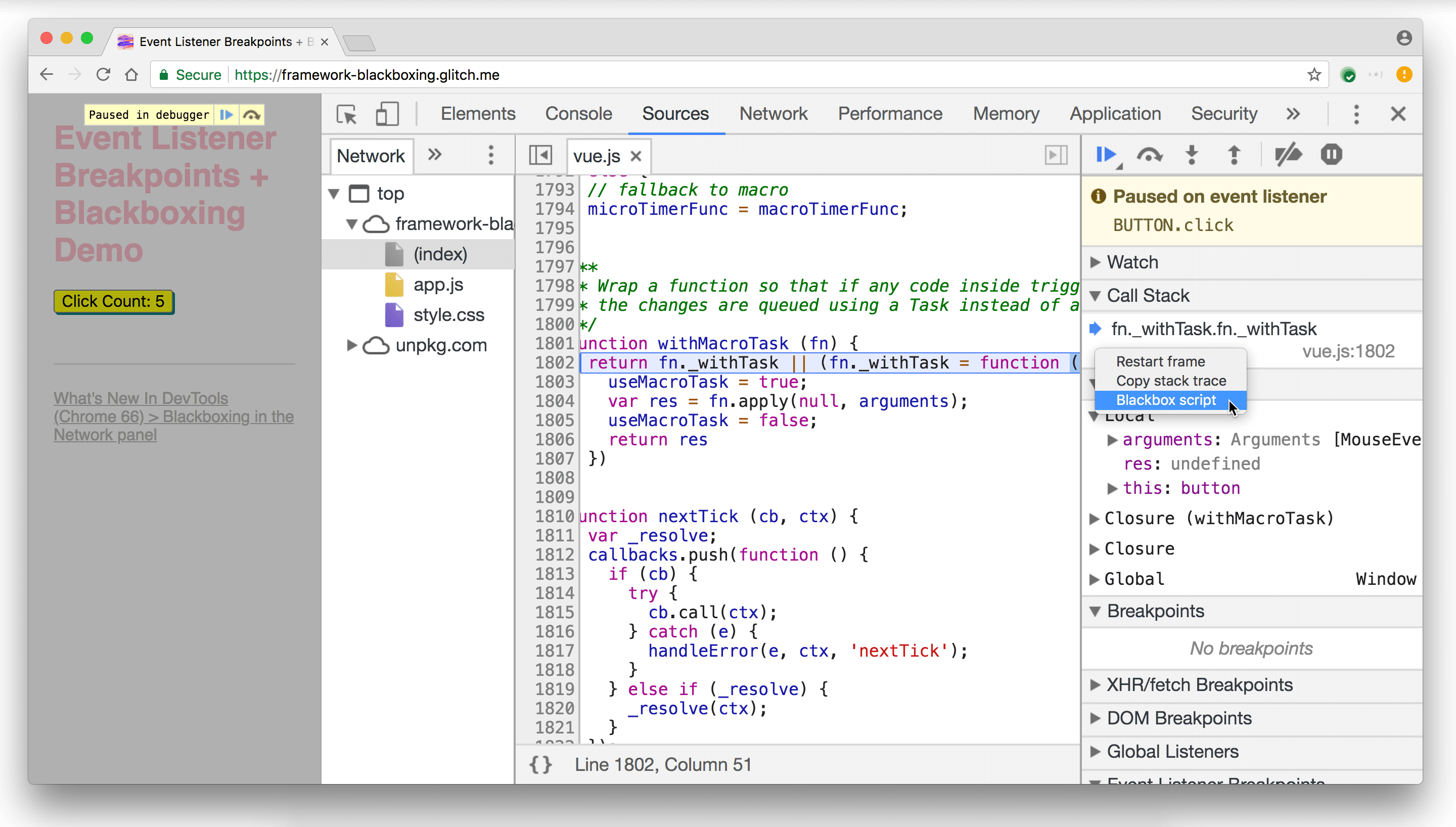The height and width of the screenshot is (827, 1456).
Task: Click the Pause on exceptions icon
Action: click(1332, 155)
